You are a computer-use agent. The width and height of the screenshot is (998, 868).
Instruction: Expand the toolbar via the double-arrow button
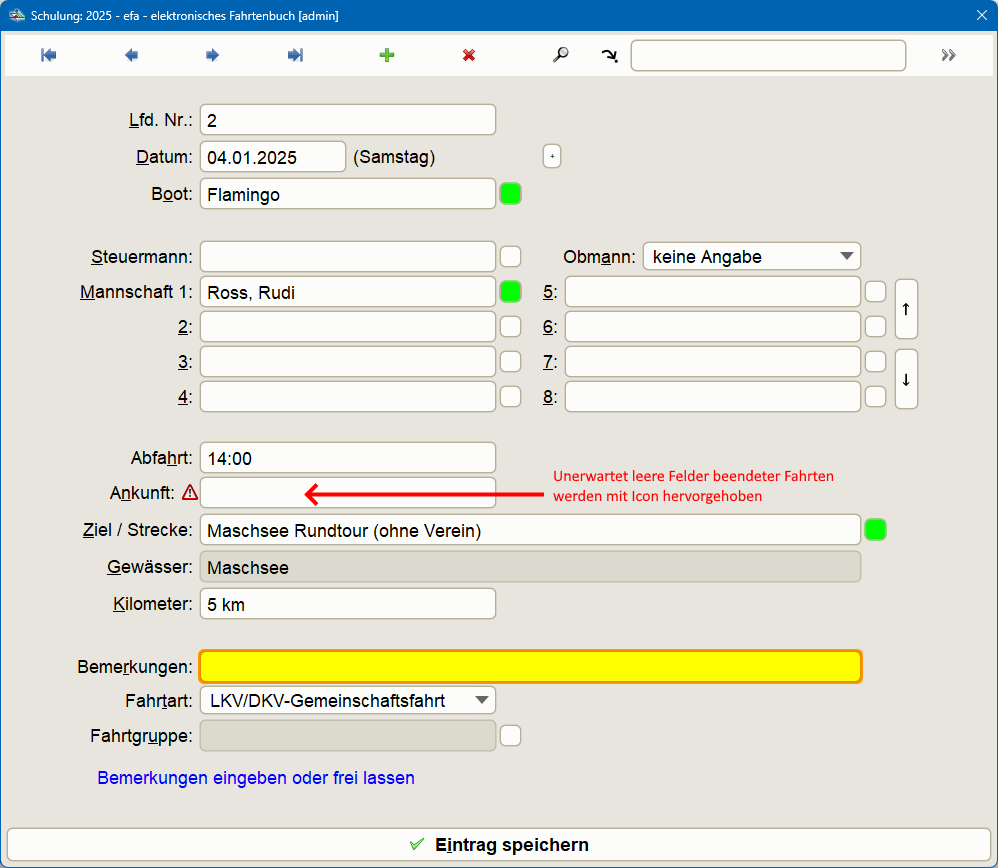tap(947, 55)
